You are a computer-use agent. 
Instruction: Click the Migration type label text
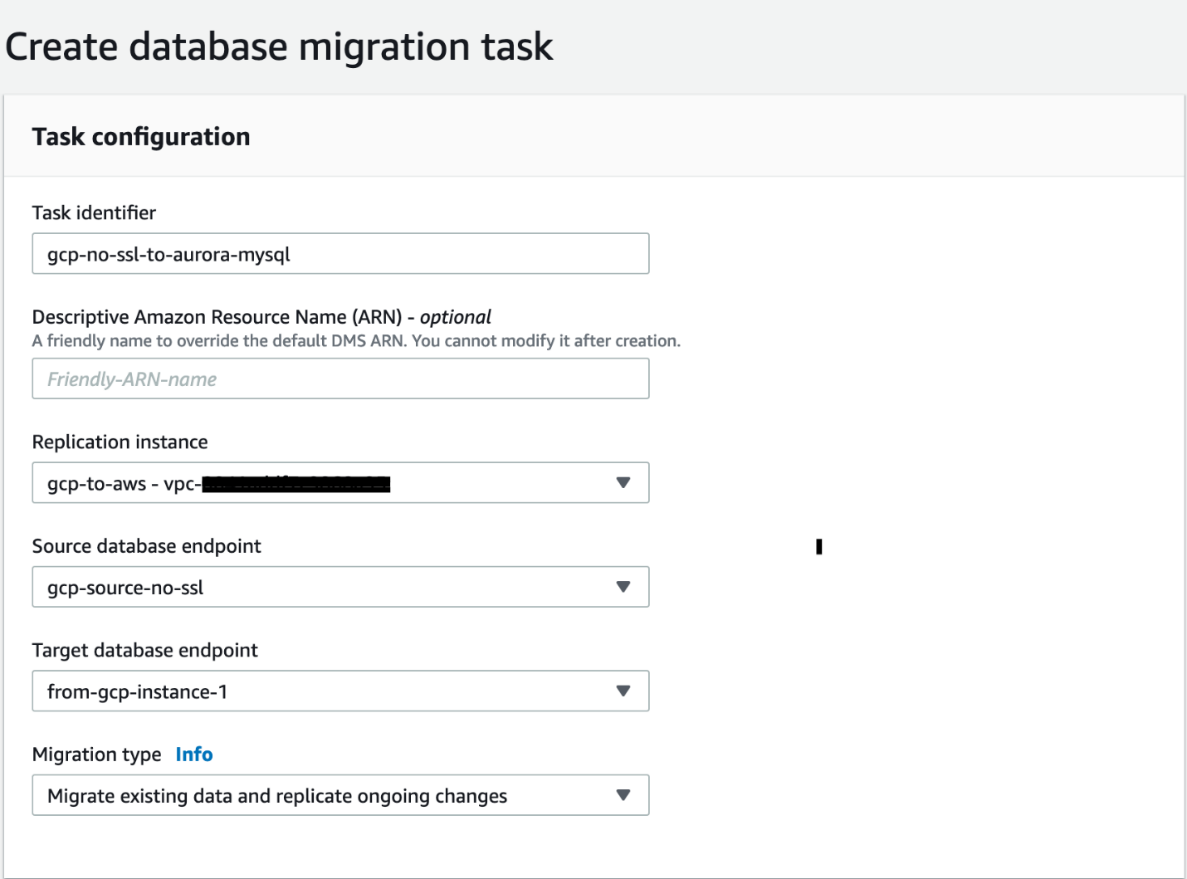pyautogui.click(x=96, y=754)
